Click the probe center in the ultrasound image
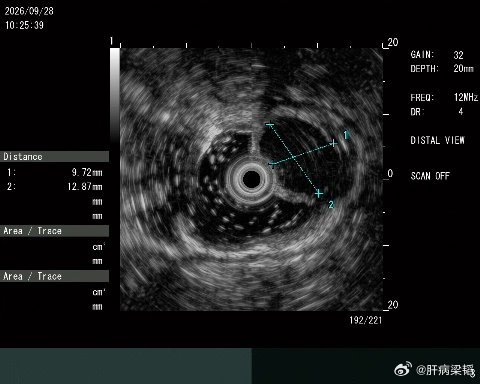Viewport: 480px width, 384px height. [251, 179]
